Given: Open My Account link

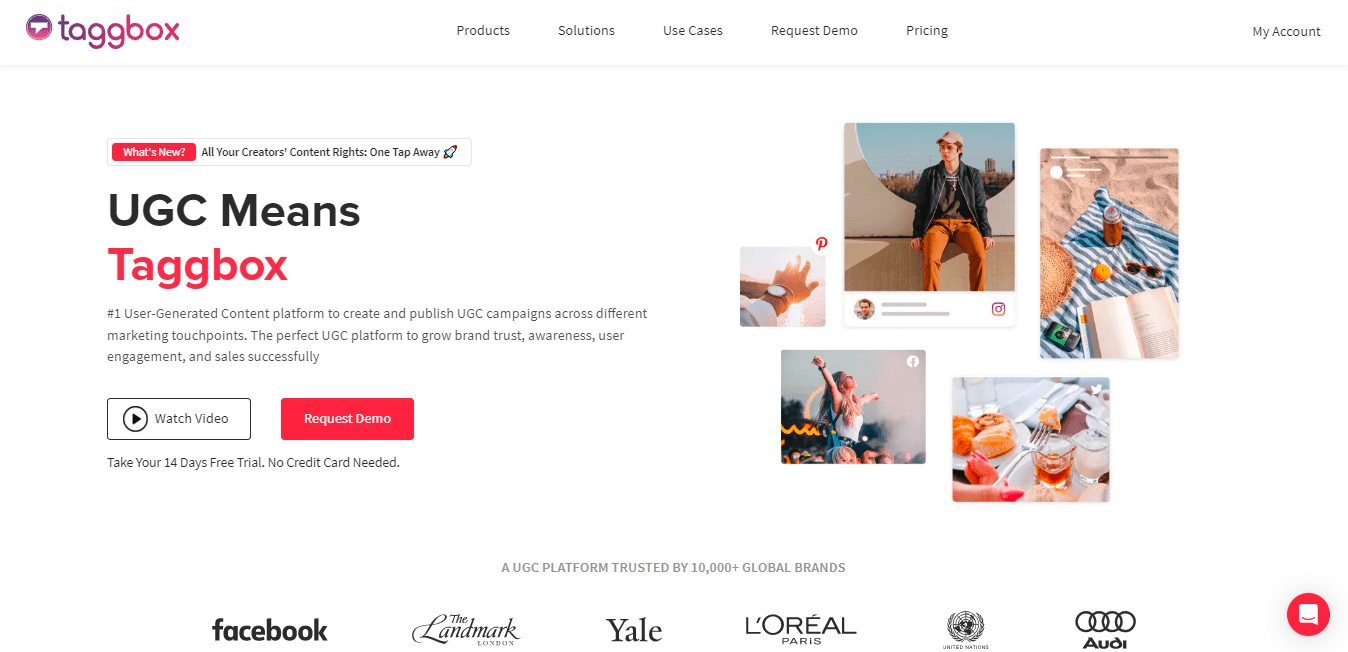Looking at the screenshot, I should tap(1286, 32).
